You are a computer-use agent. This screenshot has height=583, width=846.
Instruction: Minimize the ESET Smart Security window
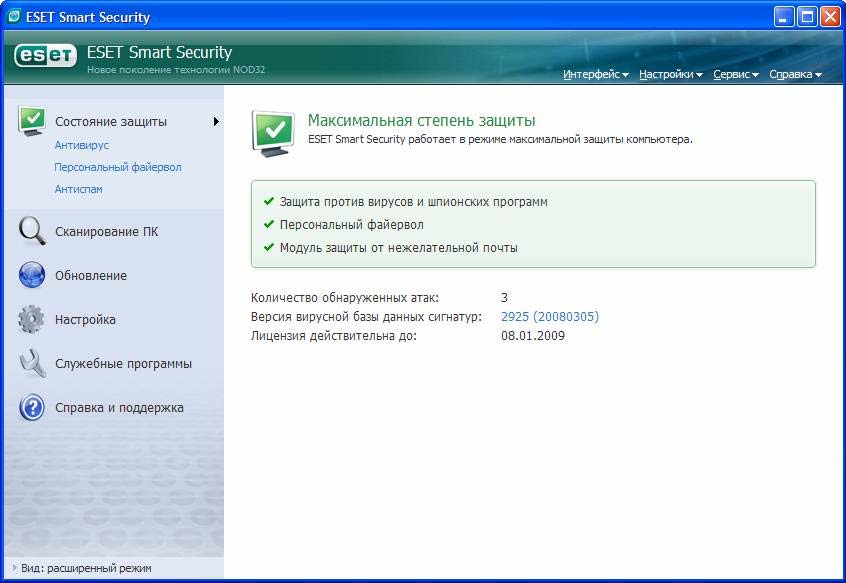(x=783, y=17)
